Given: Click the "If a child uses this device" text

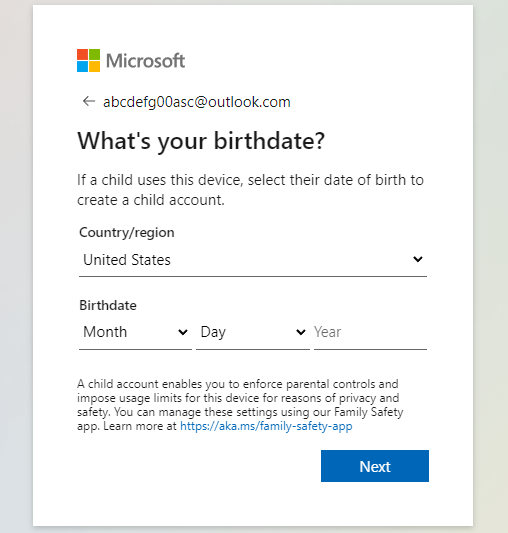Looking at the screenshot, I should tap(250, 190).
